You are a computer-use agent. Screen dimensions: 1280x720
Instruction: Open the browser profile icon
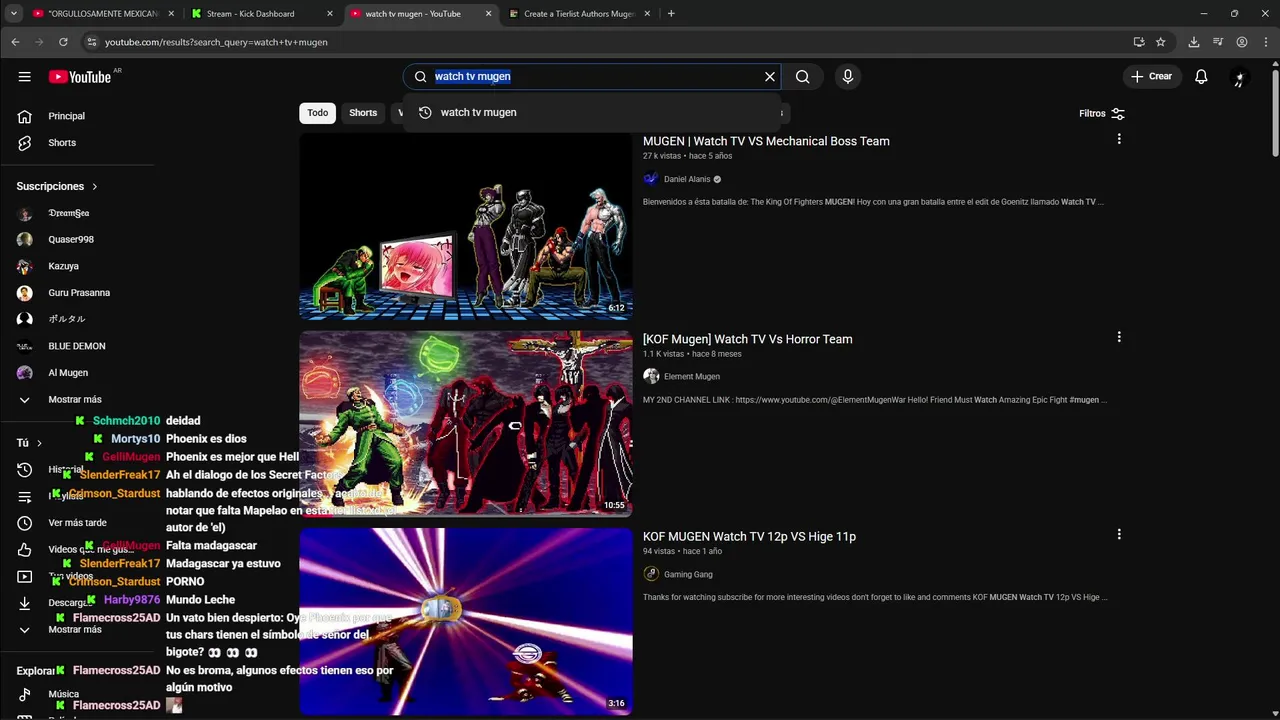coord(1241,42)
